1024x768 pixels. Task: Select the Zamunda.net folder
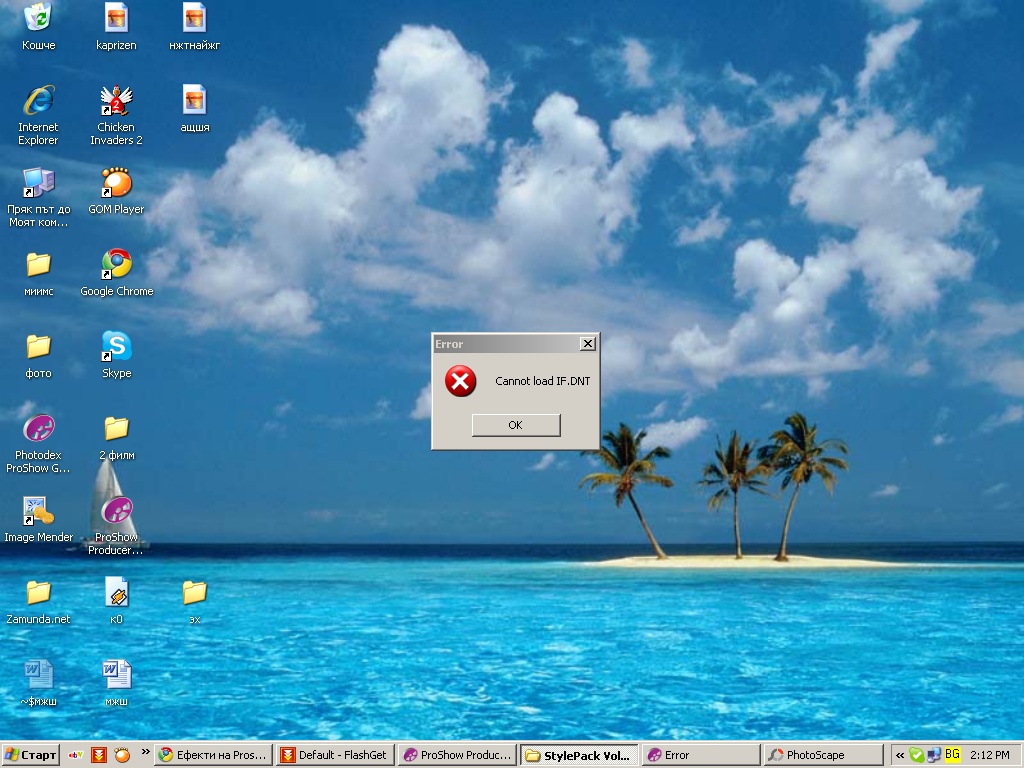click(x=39, y=601)
